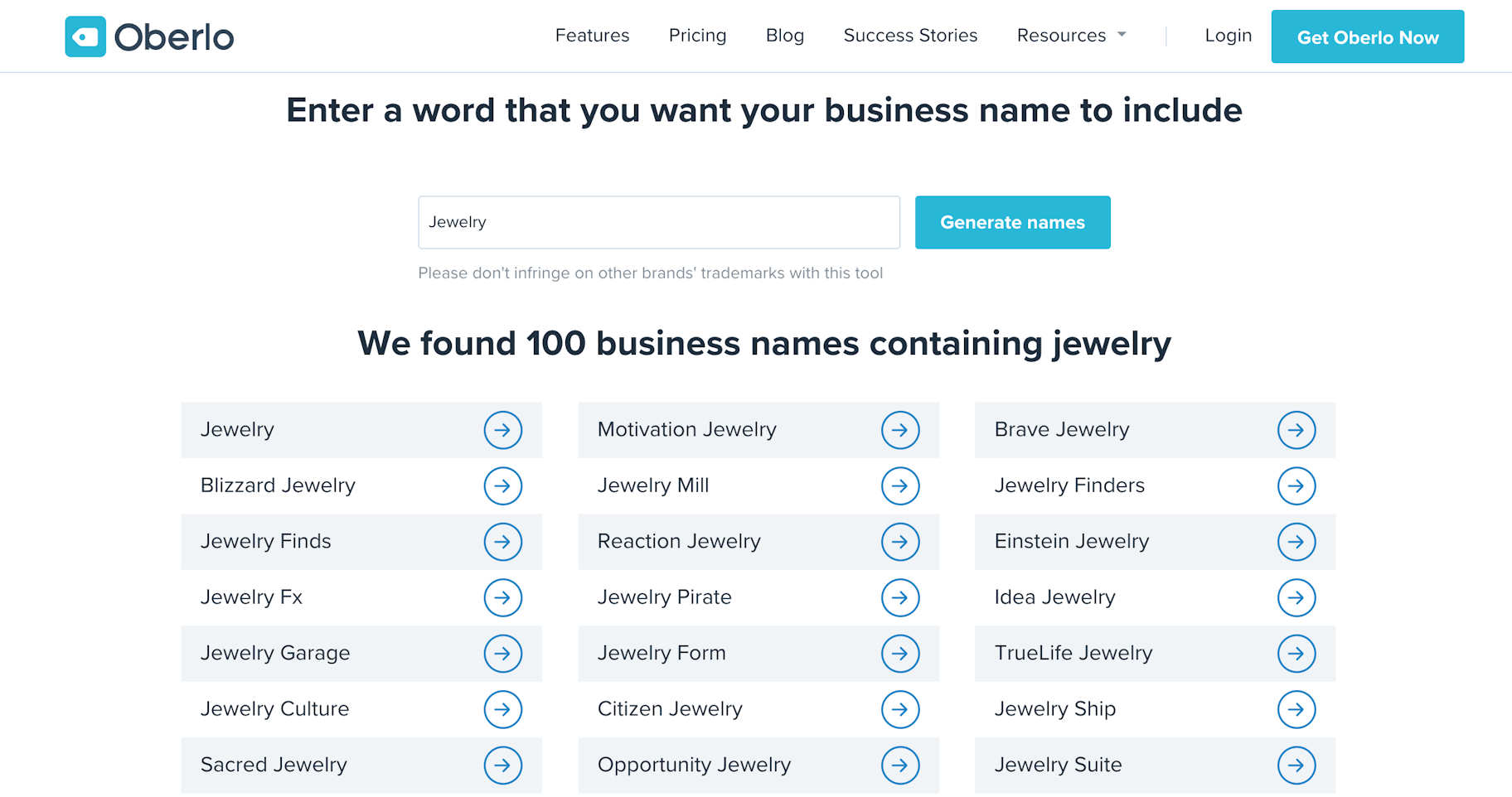Click arrow icon next to Jewelry Pirate
The height and width of the screenshot is (797, 1512).
[x=899, y=598]
